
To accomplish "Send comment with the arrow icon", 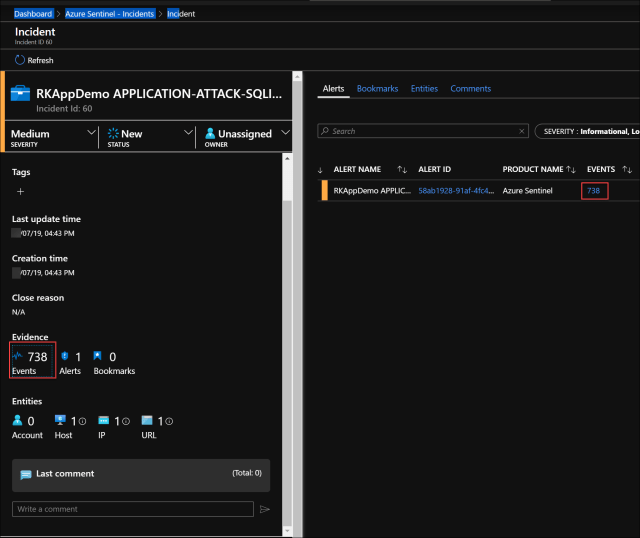I will [x=265, y=509].
